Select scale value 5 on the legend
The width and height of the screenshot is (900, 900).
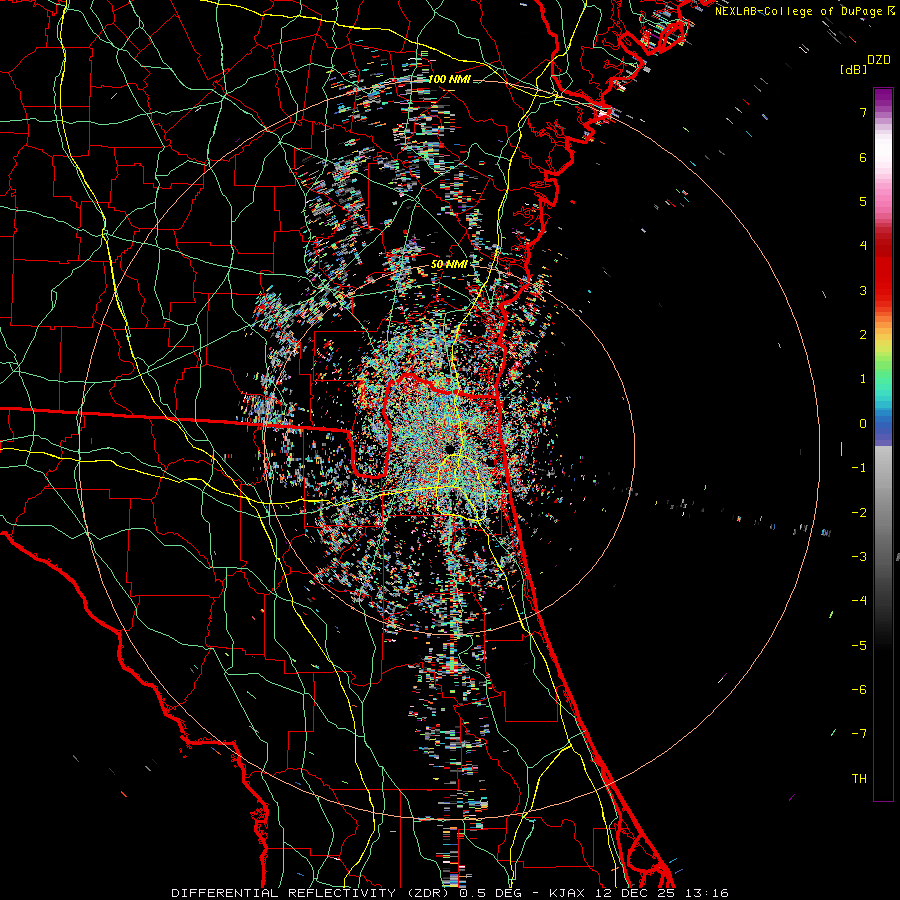[863, 201]
